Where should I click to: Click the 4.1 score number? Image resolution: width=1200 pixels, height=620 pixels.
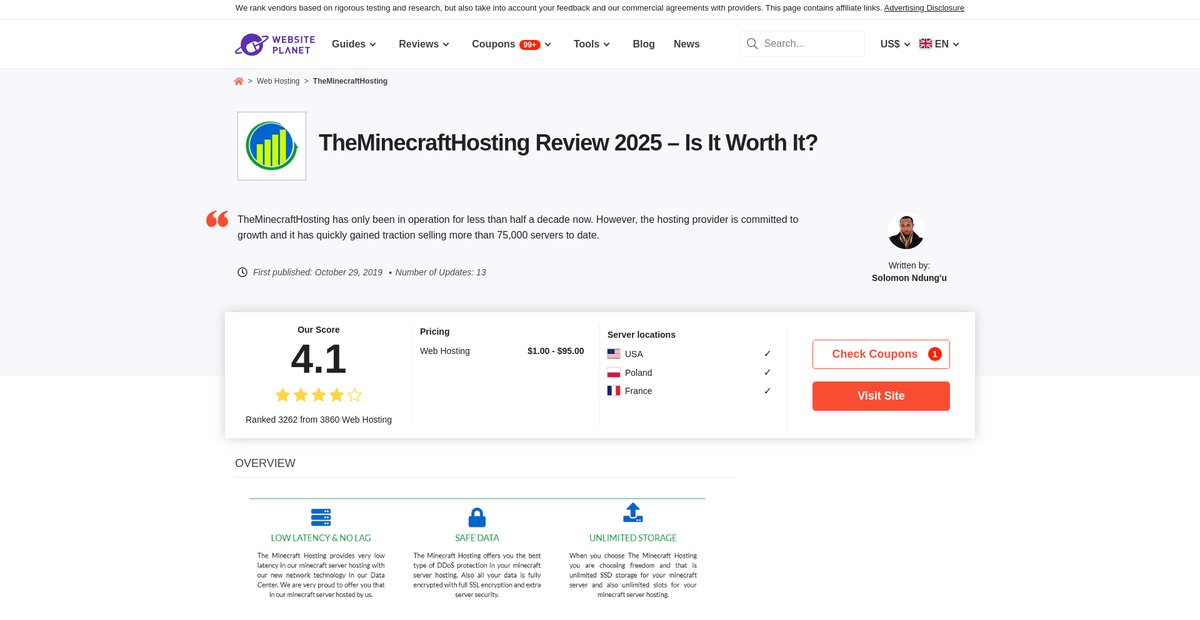pos(319,360)
